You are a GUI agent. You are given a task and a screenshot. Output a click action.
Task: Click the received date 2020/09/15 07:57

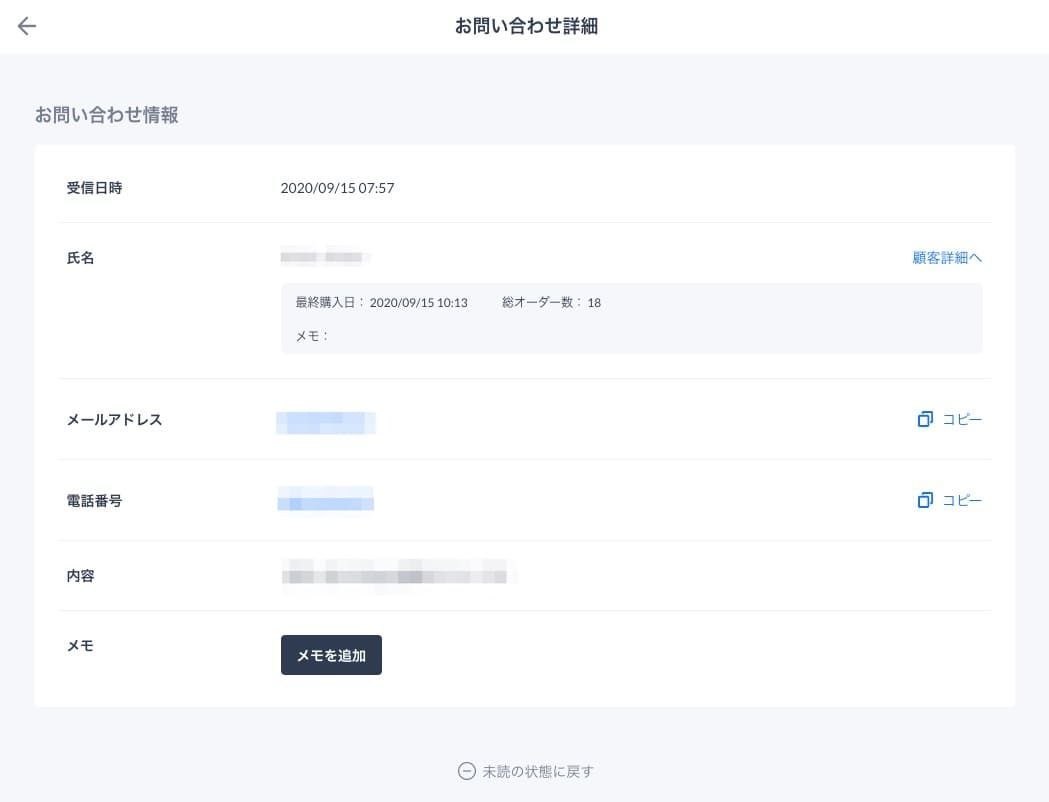click(x=338, y=188)
